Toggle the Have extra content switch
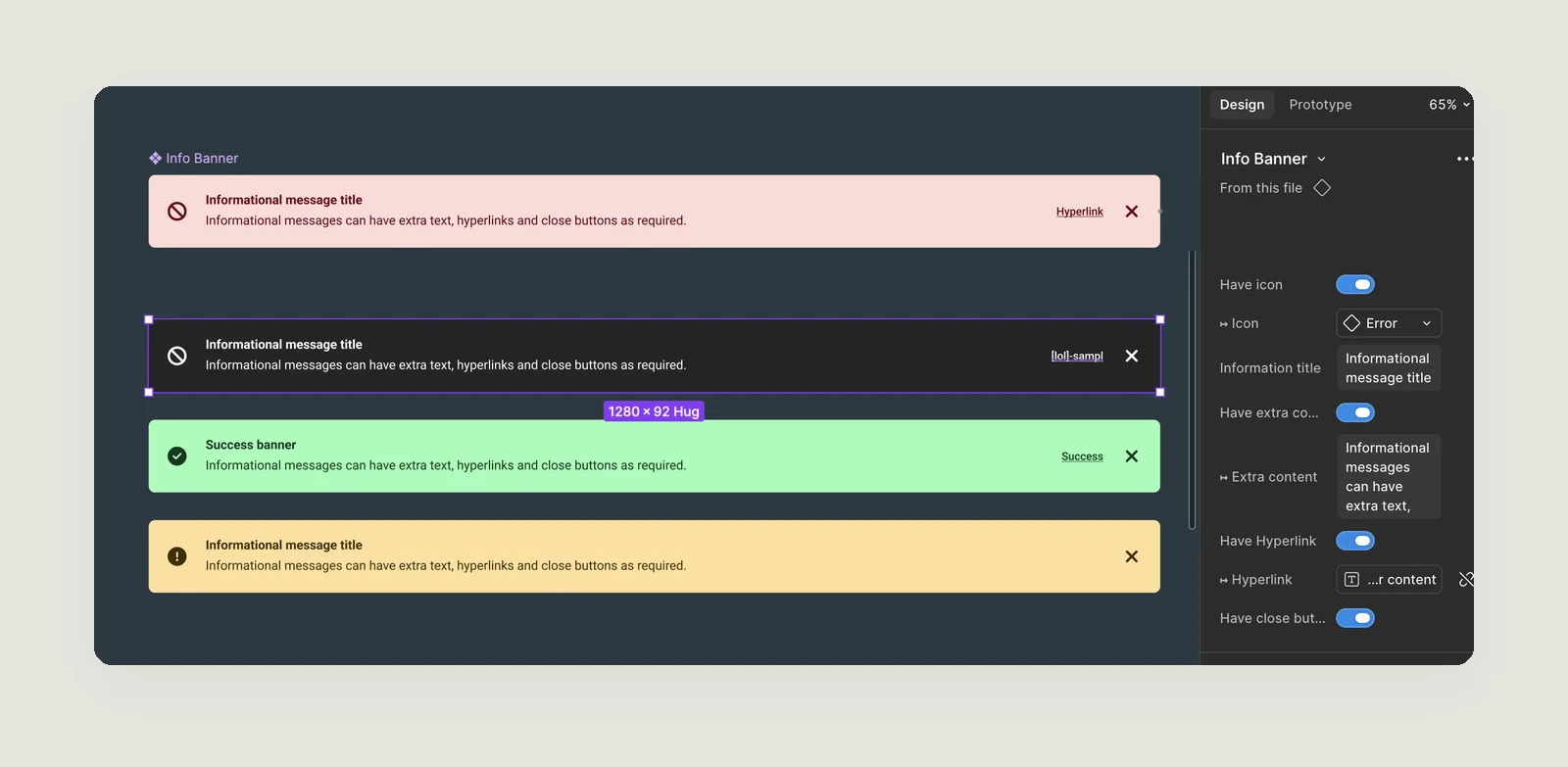1568x767 pixels. click(x=1355, y=413)
